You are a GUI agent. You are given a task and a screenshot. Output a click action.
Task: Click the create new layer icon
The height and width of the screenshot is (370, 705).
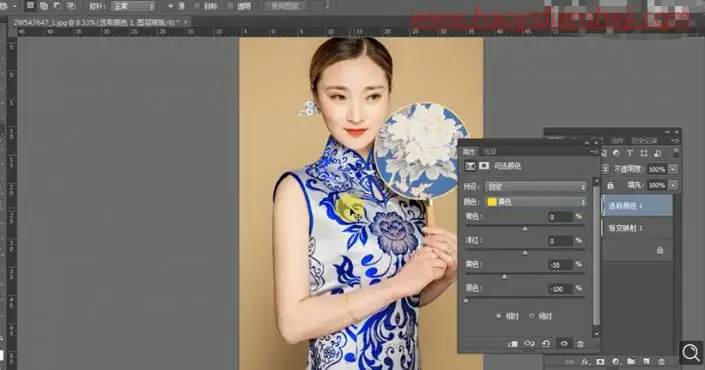pos(646,361)
